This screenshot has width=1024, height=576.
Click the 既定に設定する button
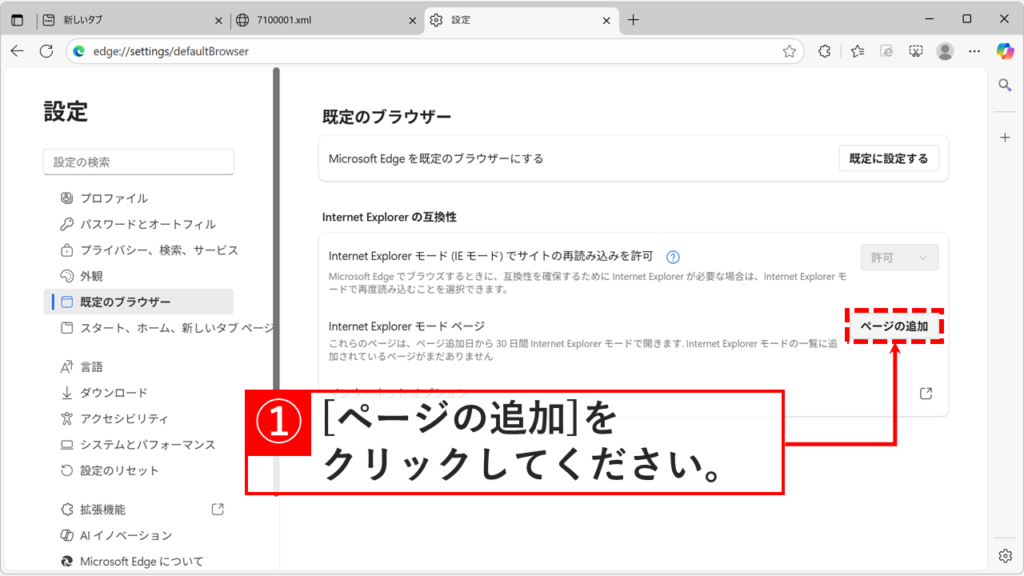click(x=888, y=157)
